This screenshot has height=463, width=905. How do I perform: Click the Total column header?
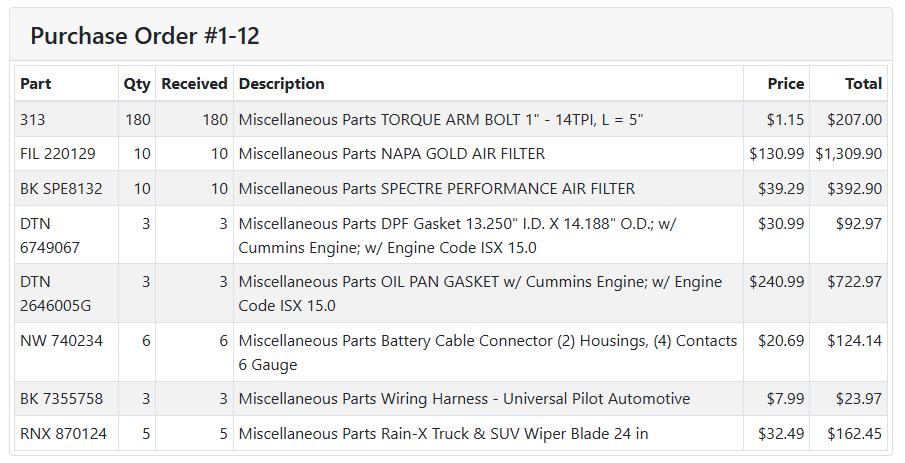pyautogui.click(x=863, y=84)
